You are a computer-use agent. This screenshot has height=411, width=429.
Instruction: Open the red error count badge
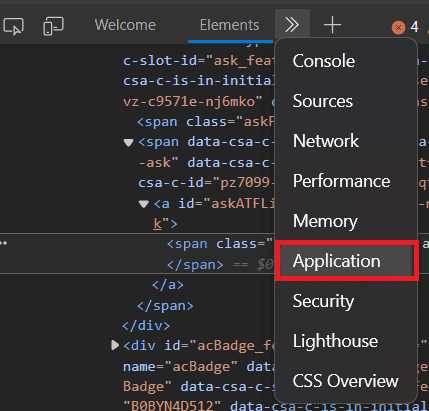(x=405, y=27)
